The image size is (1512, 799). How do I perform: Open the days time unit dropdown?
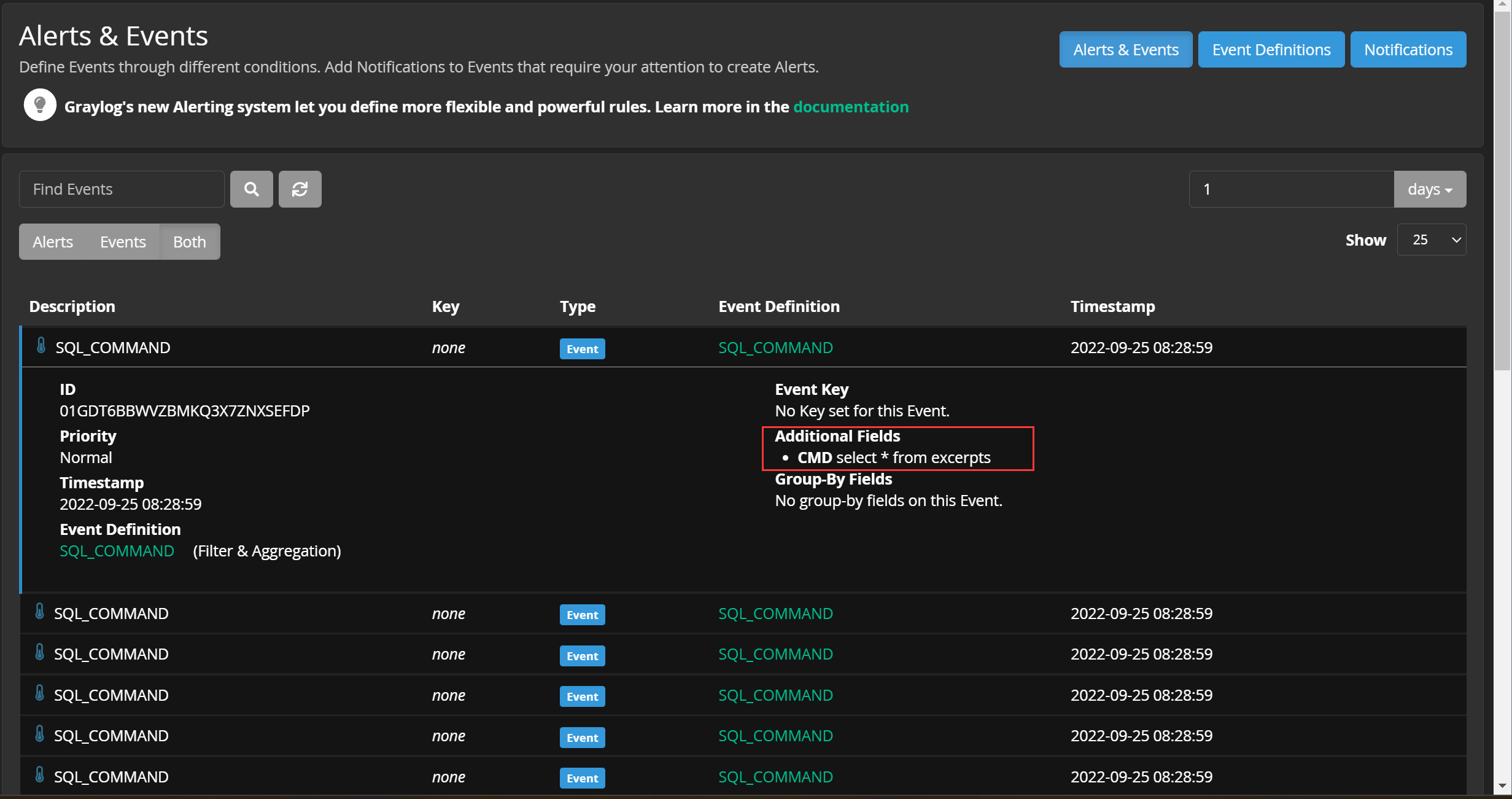pos(1430,189)
